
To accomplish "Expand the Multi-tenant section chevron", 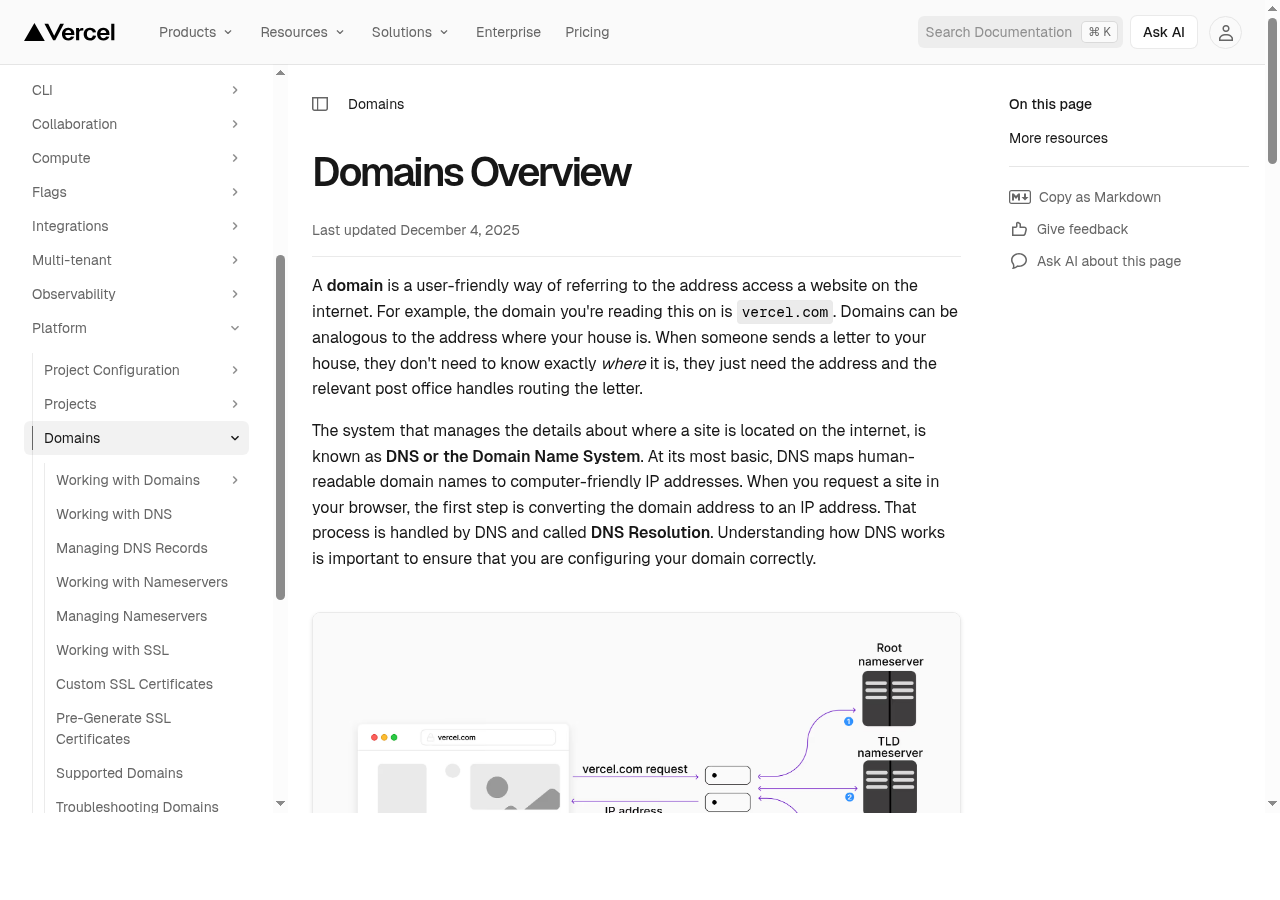I will tap(235, 260).
